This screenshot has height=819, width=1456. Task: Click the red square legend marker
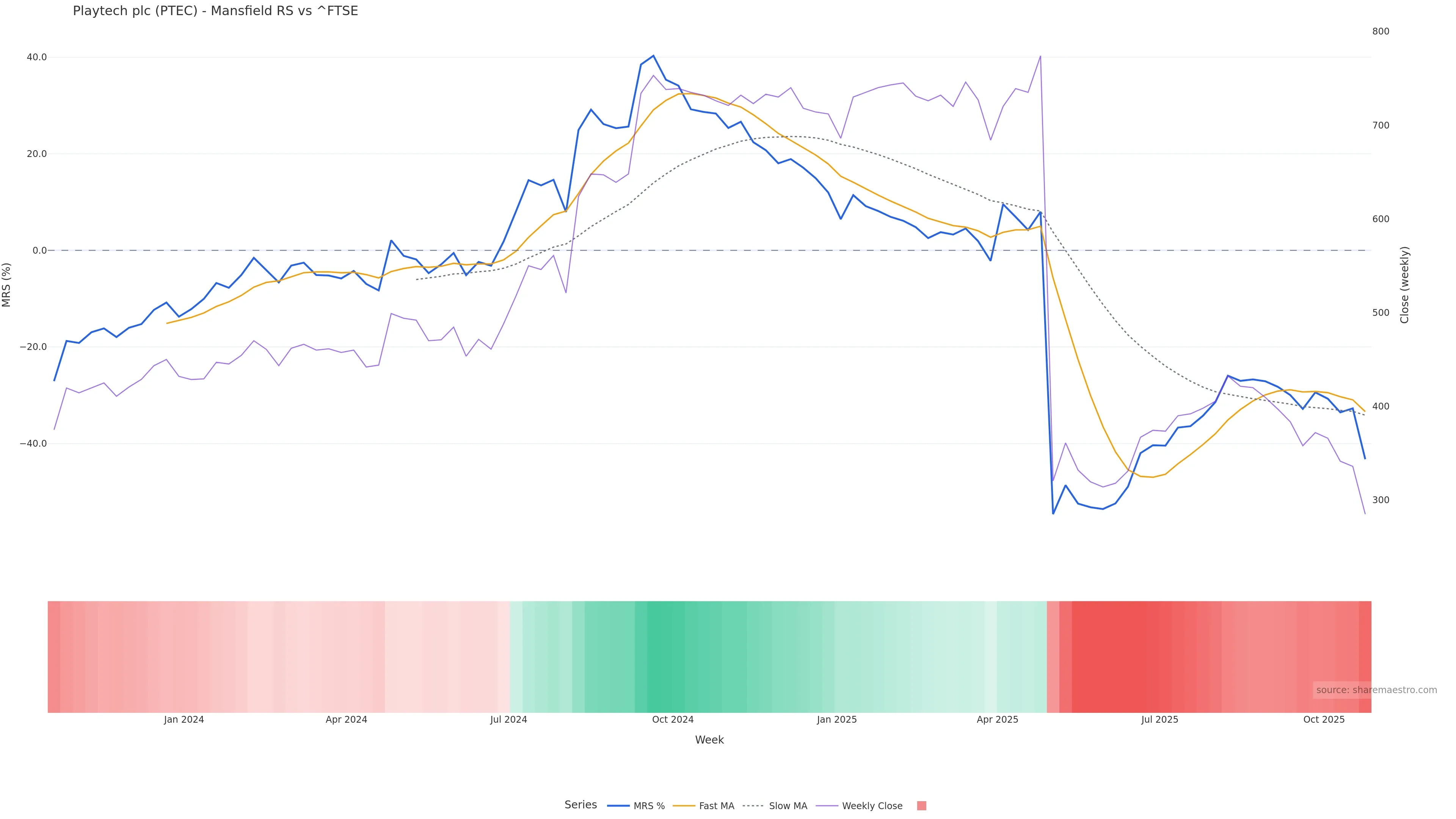click(x=921, y=806)
